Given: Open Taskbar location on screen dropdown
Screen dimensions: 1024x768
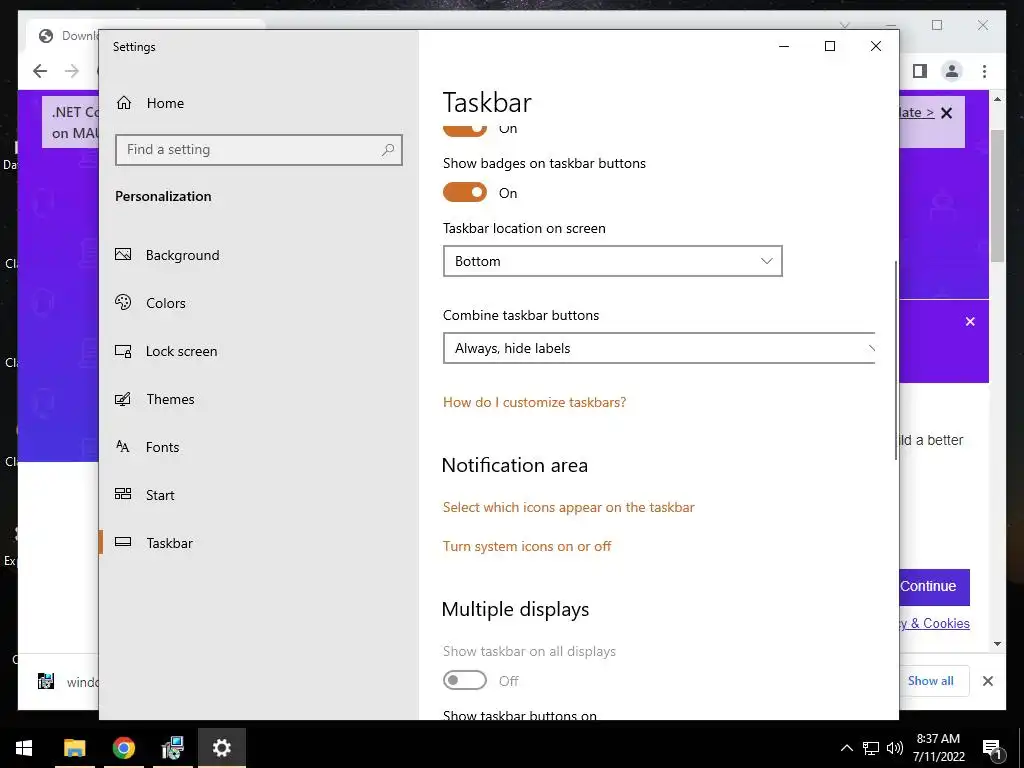Looking at the screenshot, I should pos(613,261).
